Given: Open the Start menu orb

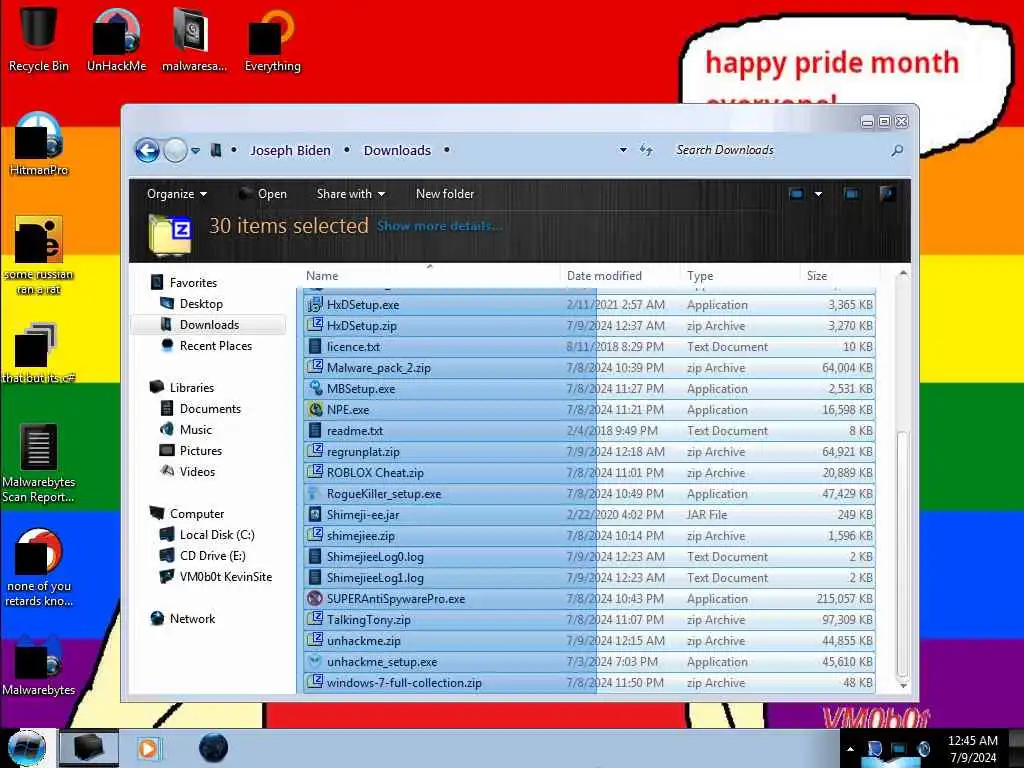Looking at the screenshot, I should (26, 748).
